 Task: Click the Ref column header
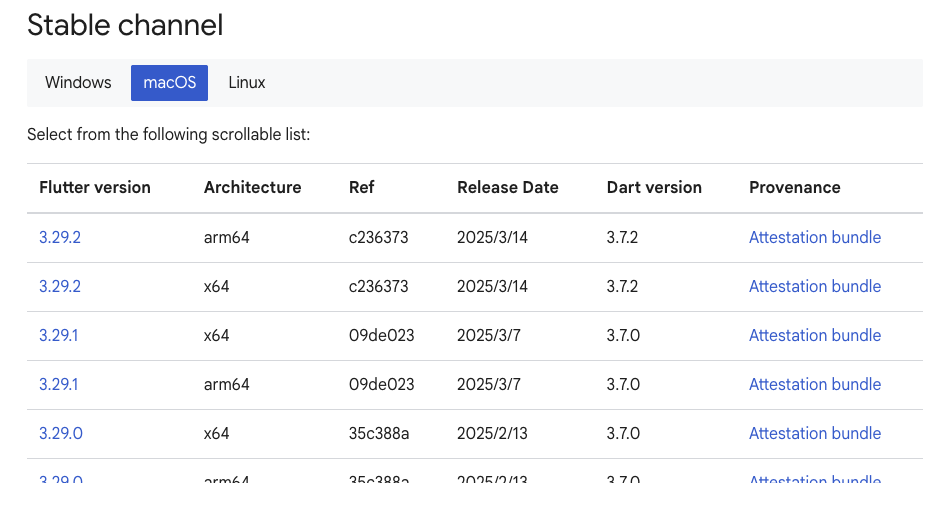(362, 188)
